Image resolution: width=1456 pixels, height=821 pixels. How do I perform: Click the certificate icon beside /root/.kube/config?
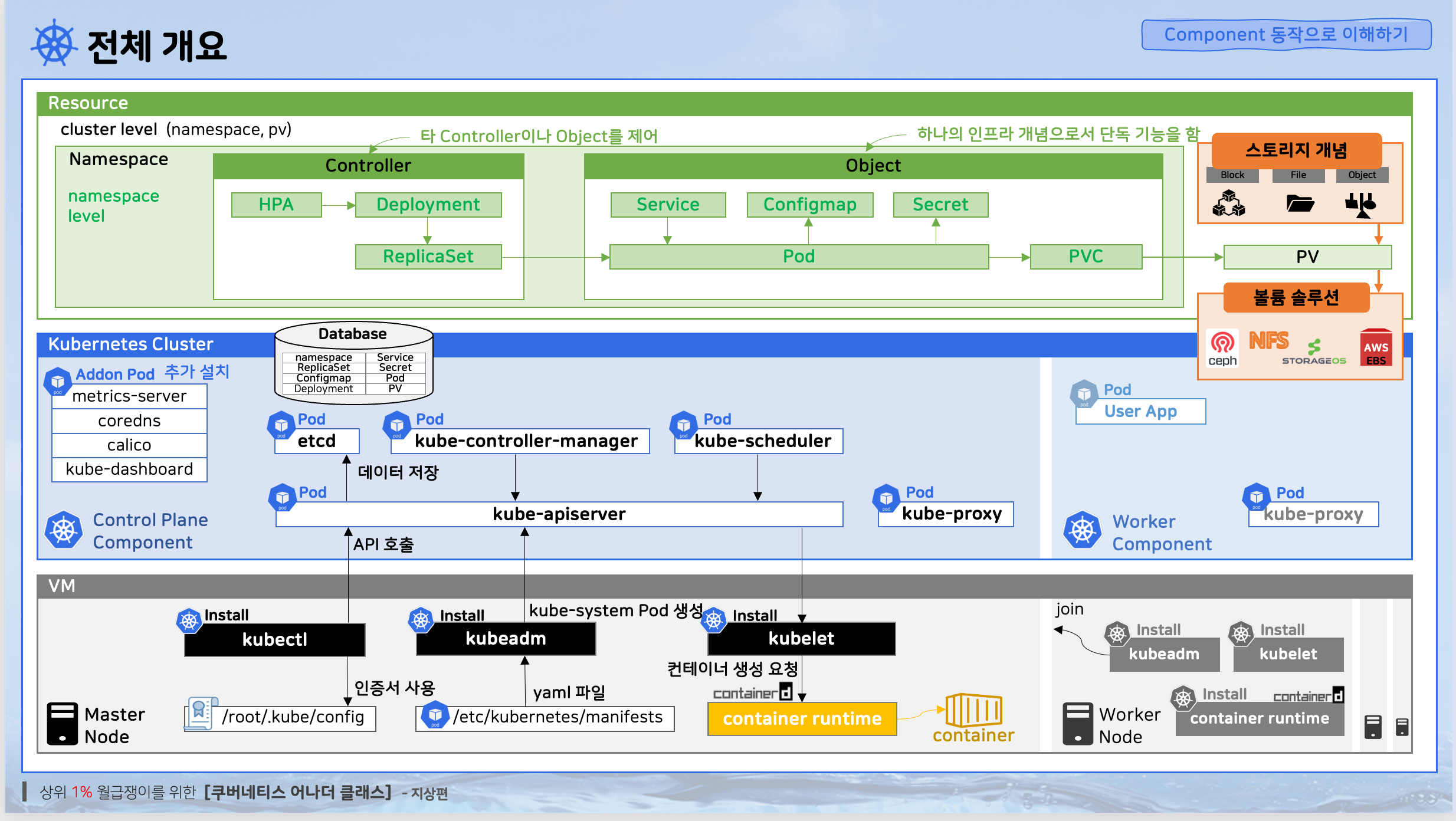pos(201,714)
